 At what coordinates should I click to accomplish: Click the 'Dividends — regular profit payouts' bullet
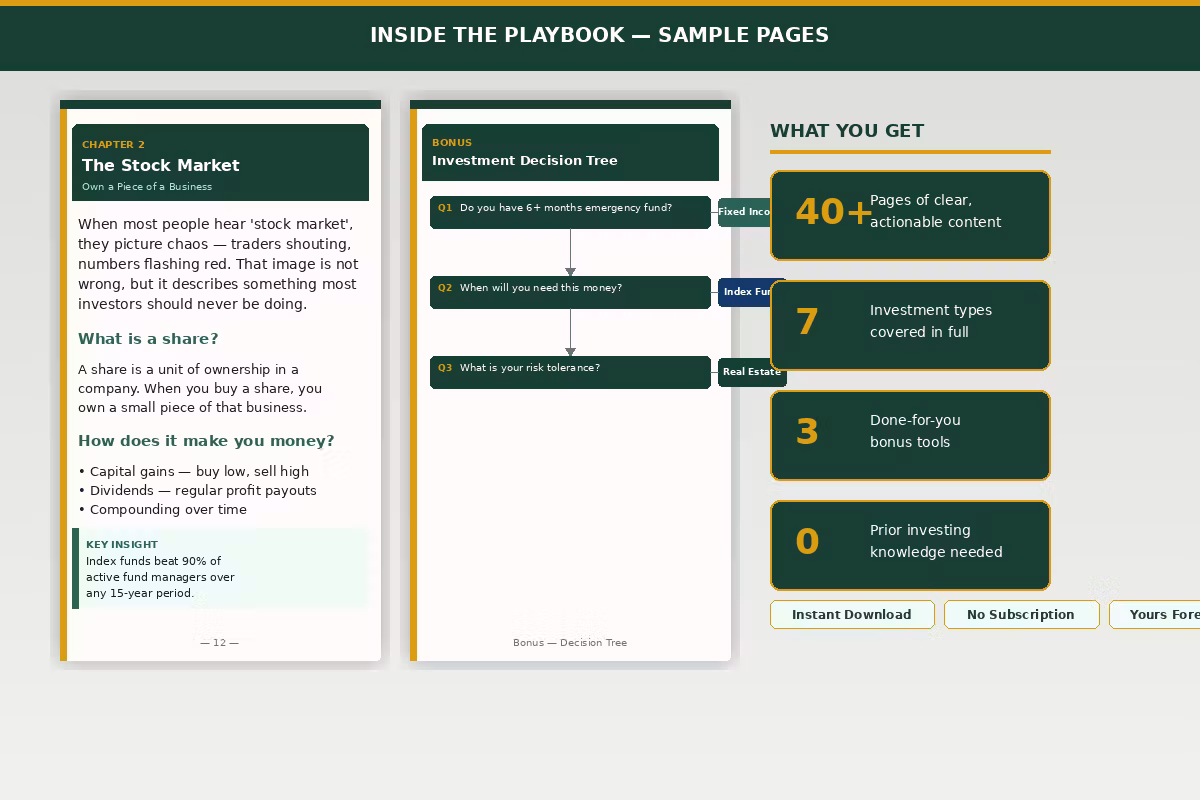[x=197, y=490]
